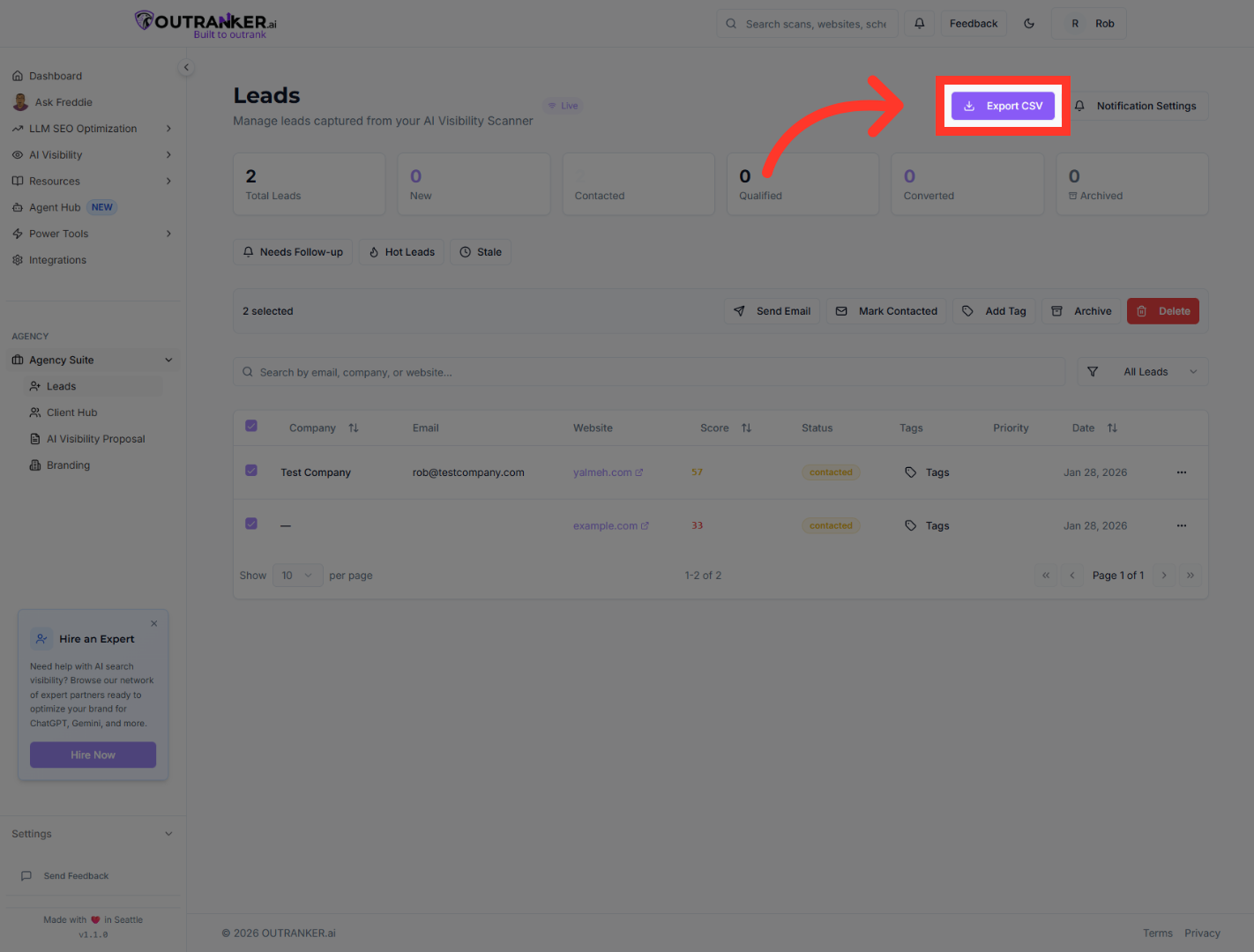Uncheck the example.com lead checkbox

[x=251, y=523]
